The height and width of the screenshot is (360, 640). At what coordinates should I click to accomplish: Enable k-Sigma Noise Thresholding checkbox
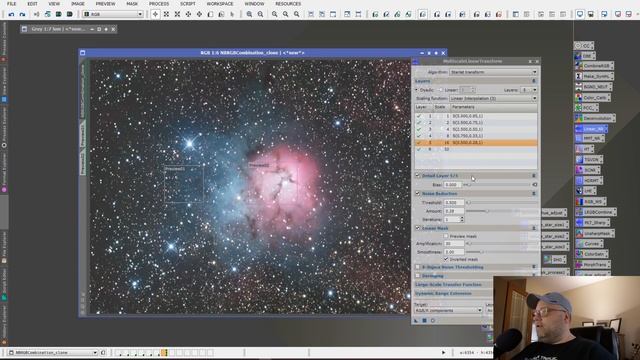pos(418,267)
